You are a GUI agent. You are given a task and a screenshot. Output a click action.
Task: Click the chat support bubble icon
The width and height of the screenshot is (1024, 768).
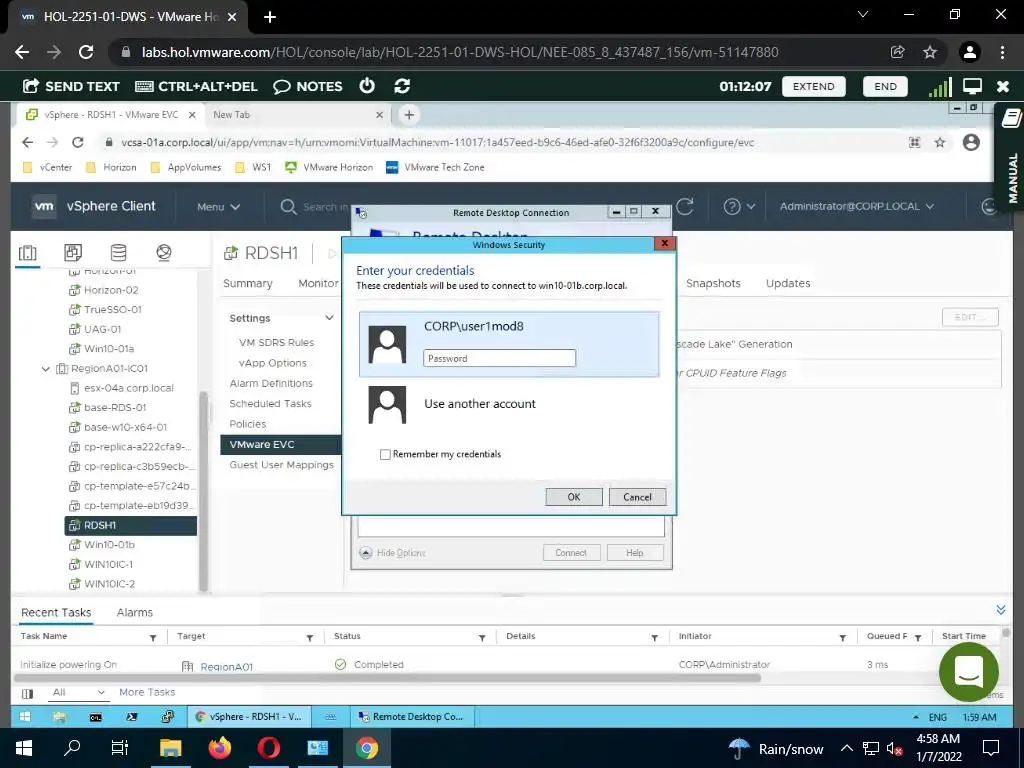point(968,671)
